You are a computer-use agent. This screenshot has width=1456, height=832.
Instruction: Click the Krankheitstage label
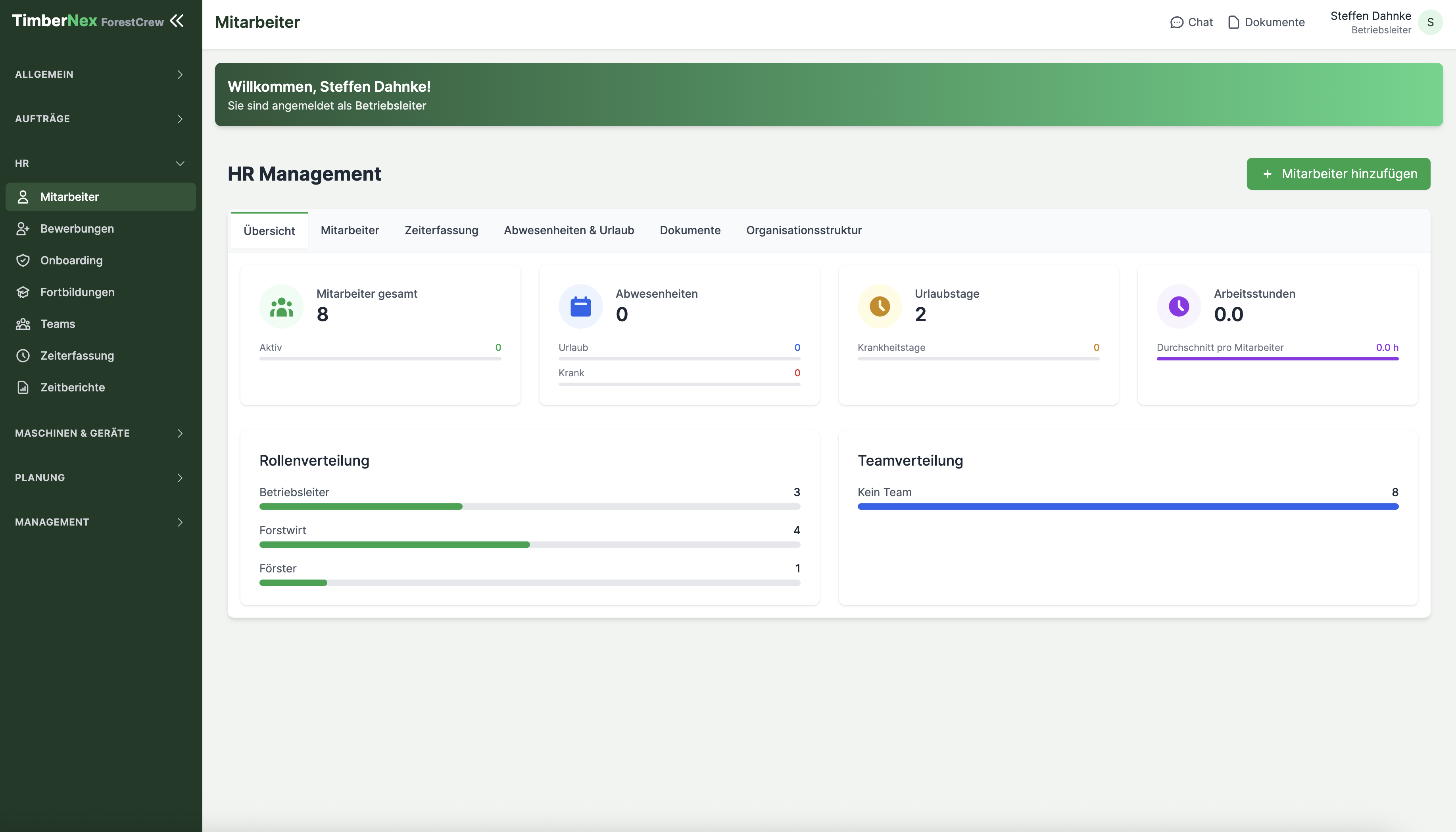click(891, 347)
